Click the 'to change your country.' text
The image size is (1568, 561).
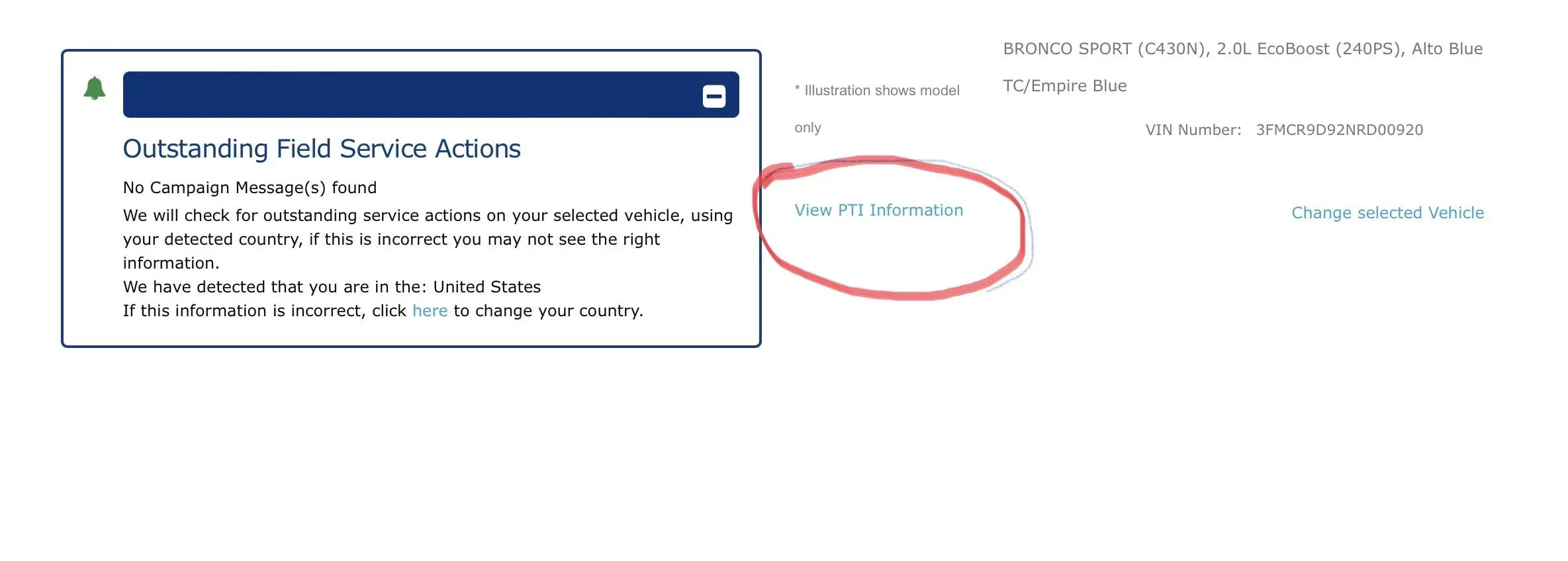[x=548, y=311]
